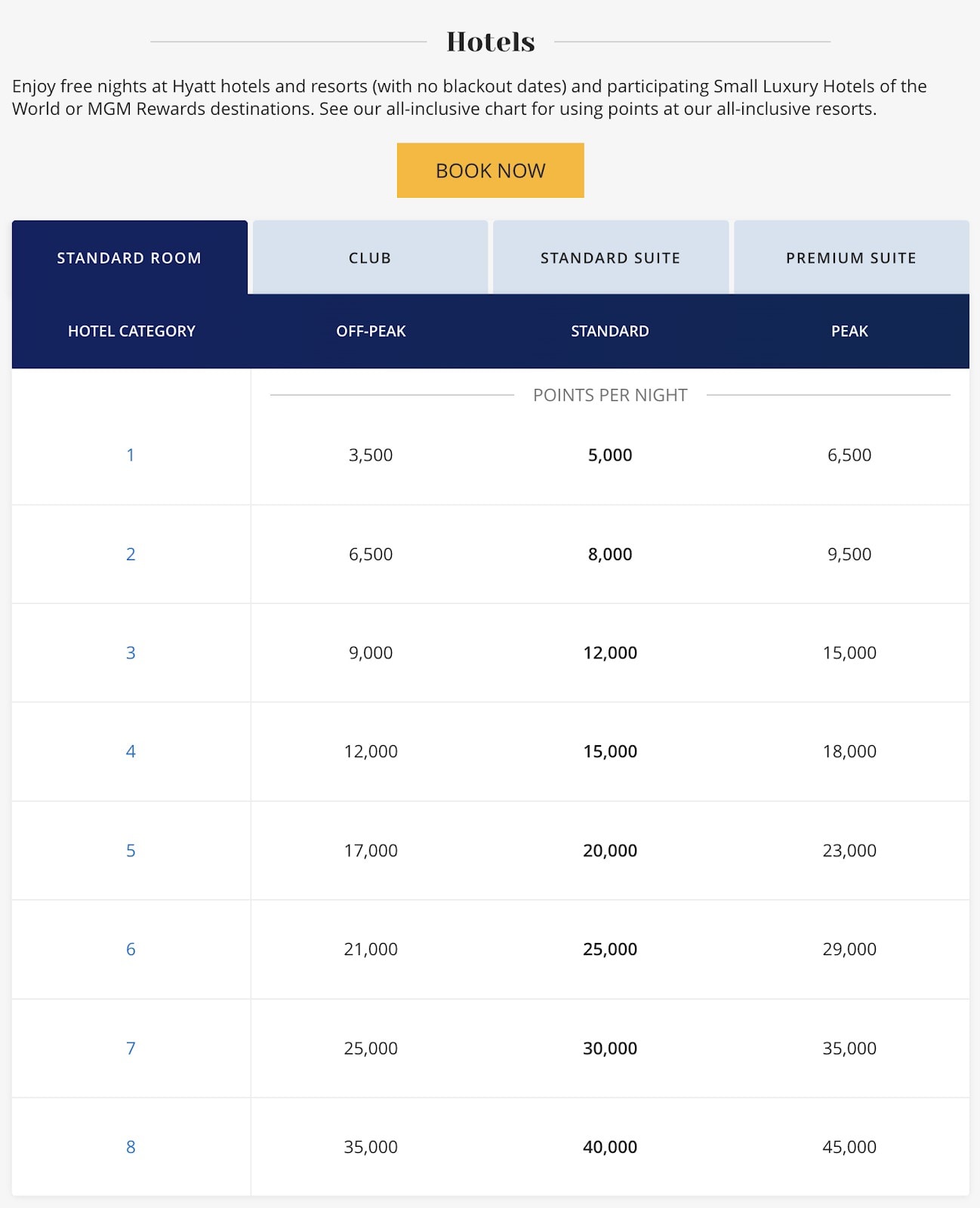Image resolution: width=980 pixels, height=1208 pixels.
Task: Select the 12,000 standard value in category 3
Action: (610, 653)
